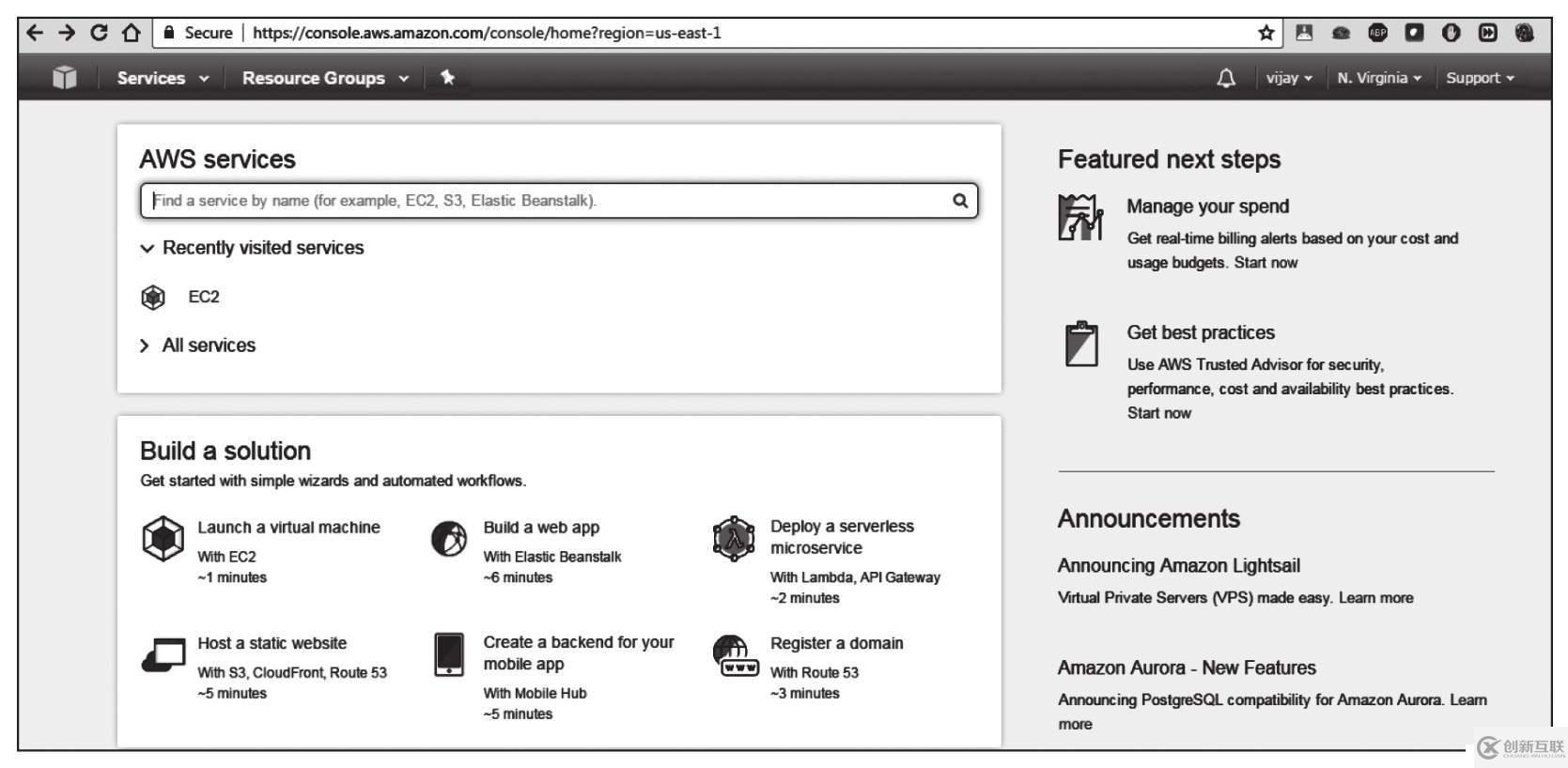The height and width of the screenshot is (768, 1568).
Task: Click the 'With Lambda, API Gateway' text
Action: (855, 577)
